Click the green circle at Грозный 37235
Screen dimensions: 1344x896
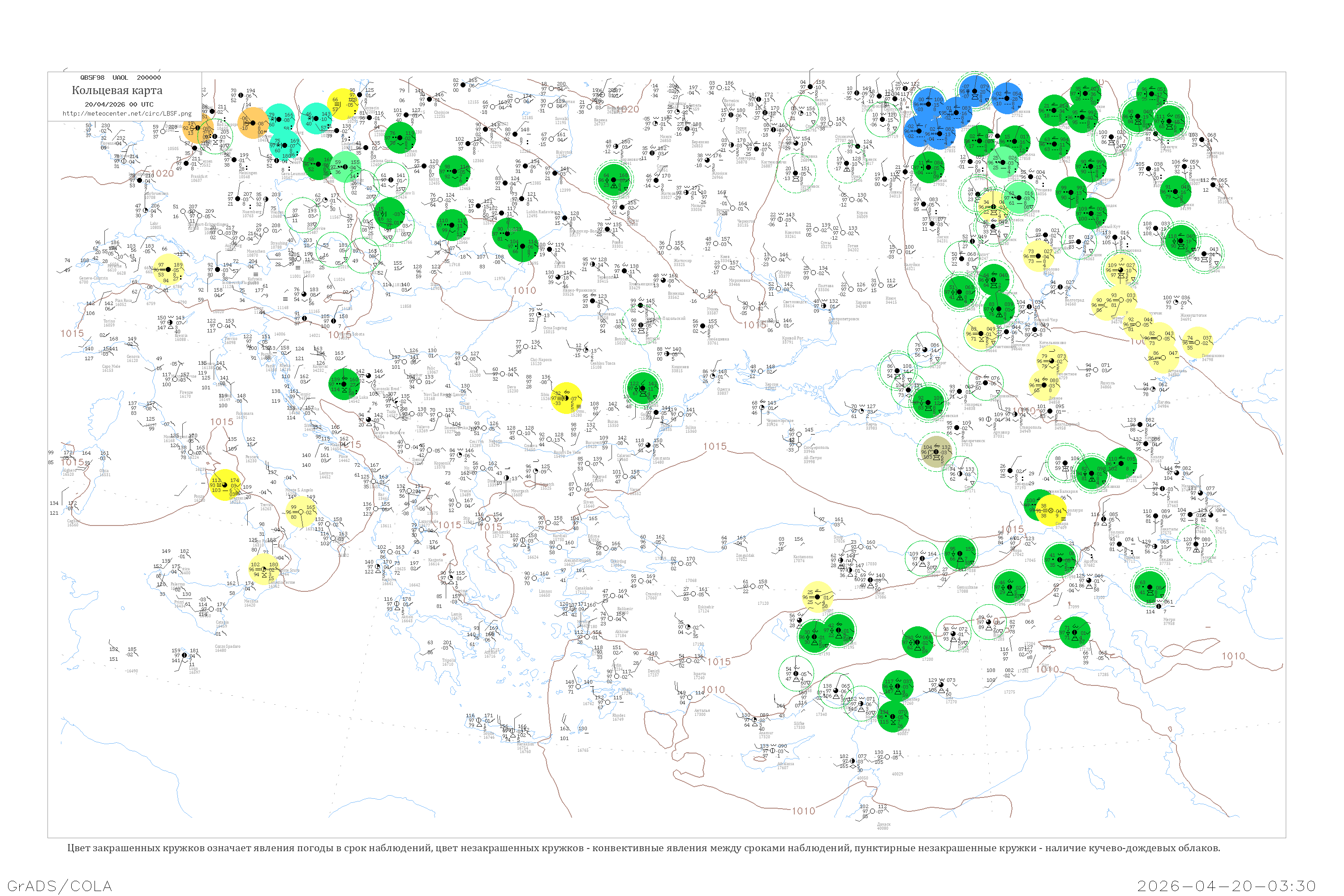tap(1121, 463)
